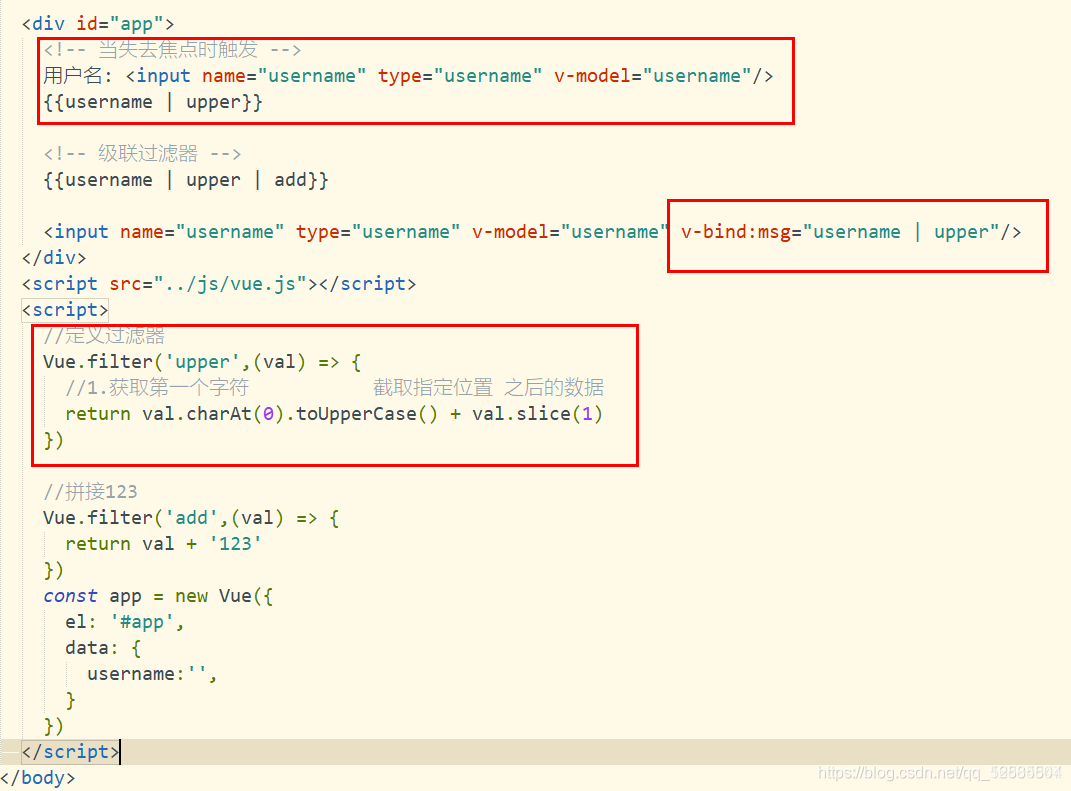Image resolution: width=1071 pixels, height=791 pixels.
Task: Click the opening <script> tag
Action: click(x=65, y=310)
